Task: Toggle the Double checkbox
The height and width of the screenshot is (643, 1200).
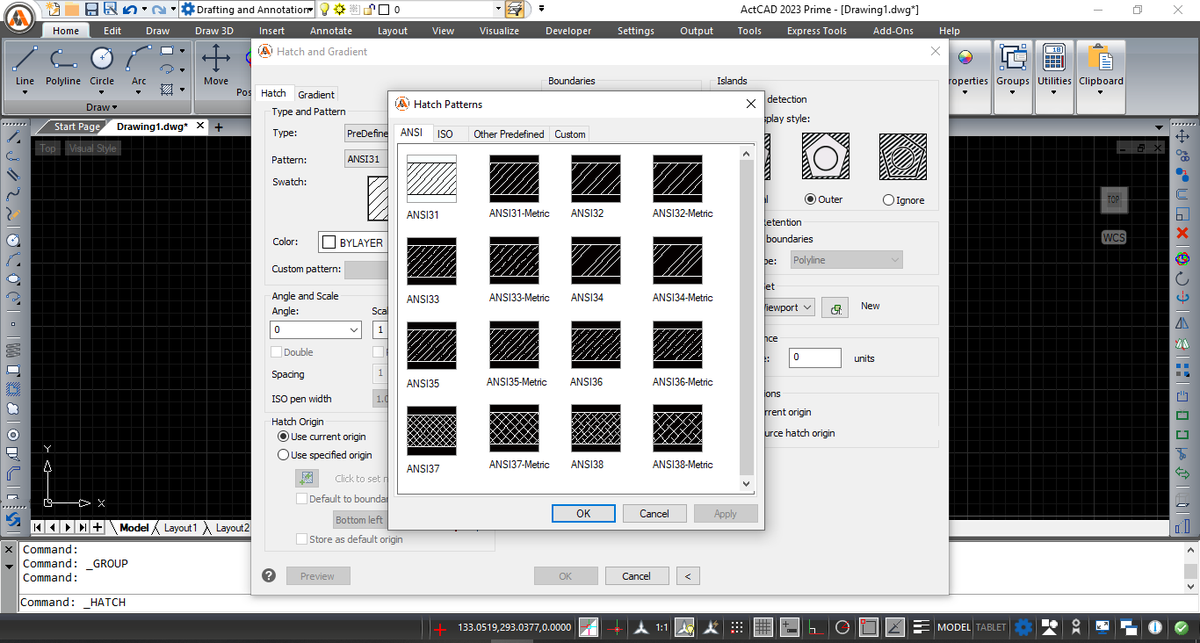Action: click(x=277, y=352)
